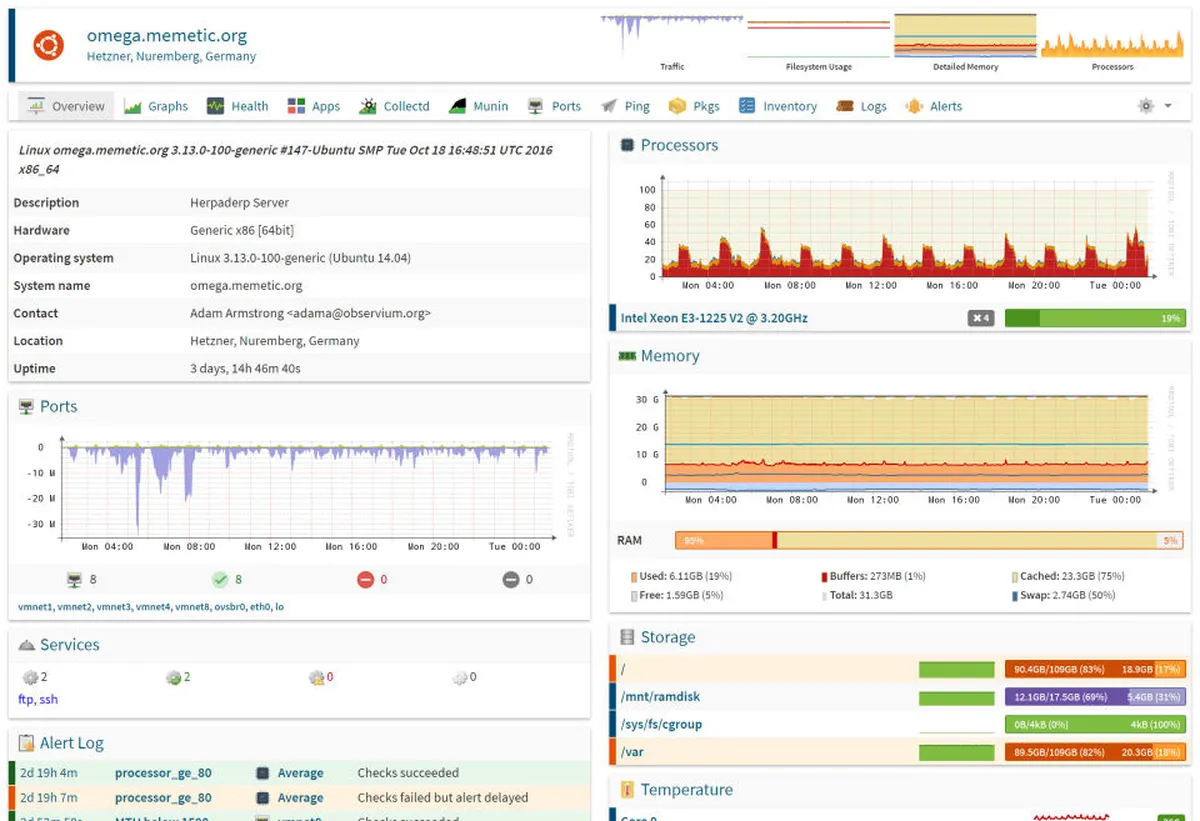Open the Traffic mini graph thumbnail
Screen dimensions: 1200x821
click(x=672, y=36)
